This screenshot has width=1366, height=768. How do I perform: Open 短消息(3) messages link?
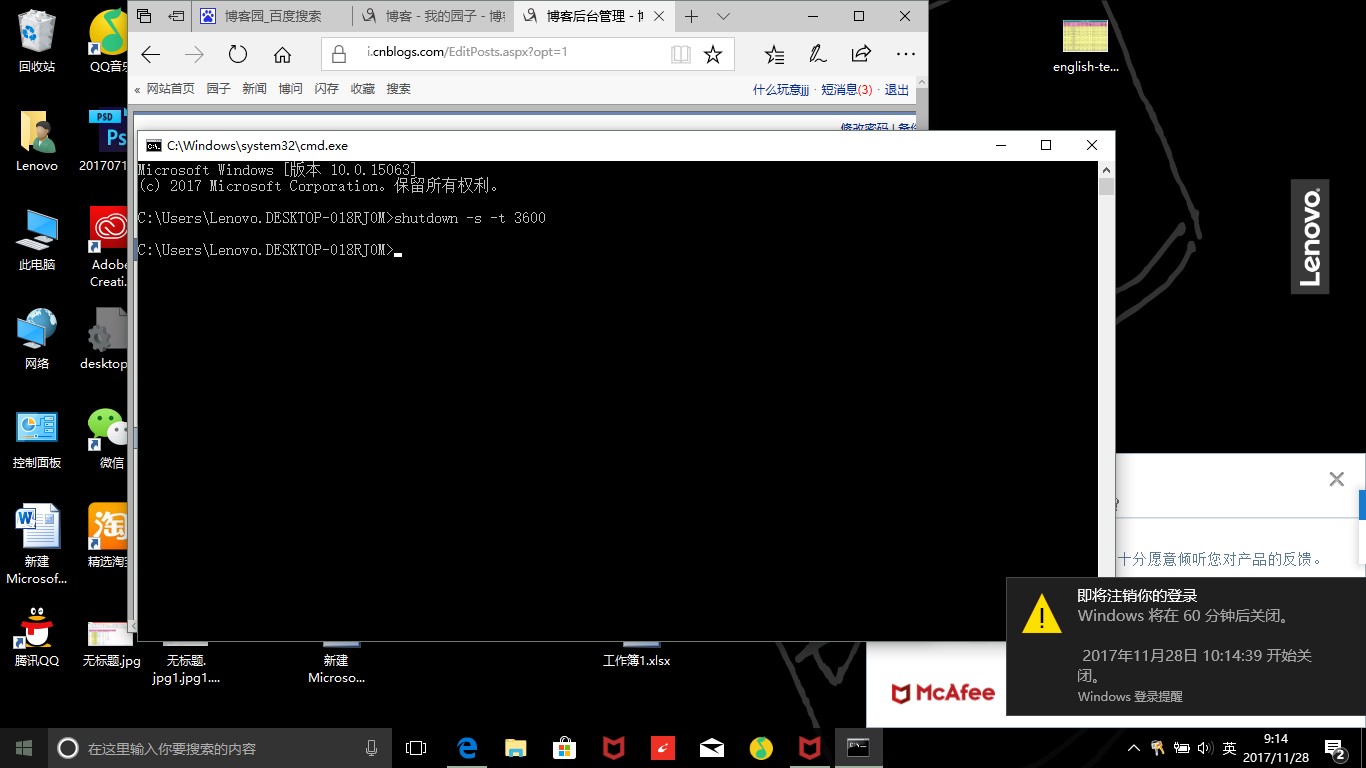pyautogui.click(x=847, y=90)
